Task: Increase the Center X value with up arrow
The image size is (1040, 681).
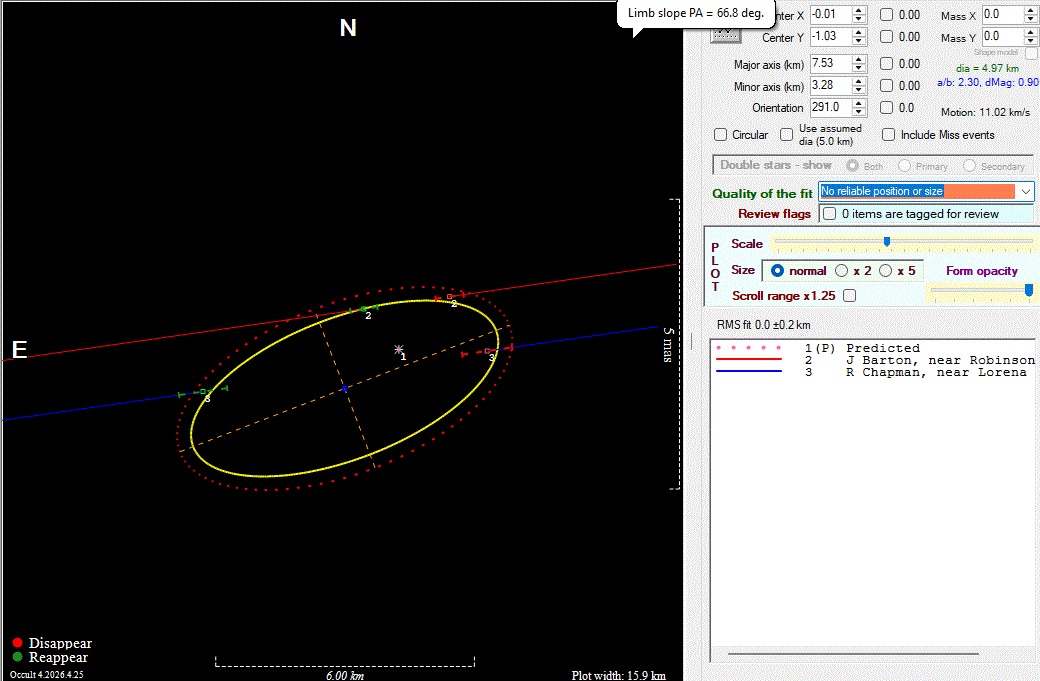Action: coord(859,11)
